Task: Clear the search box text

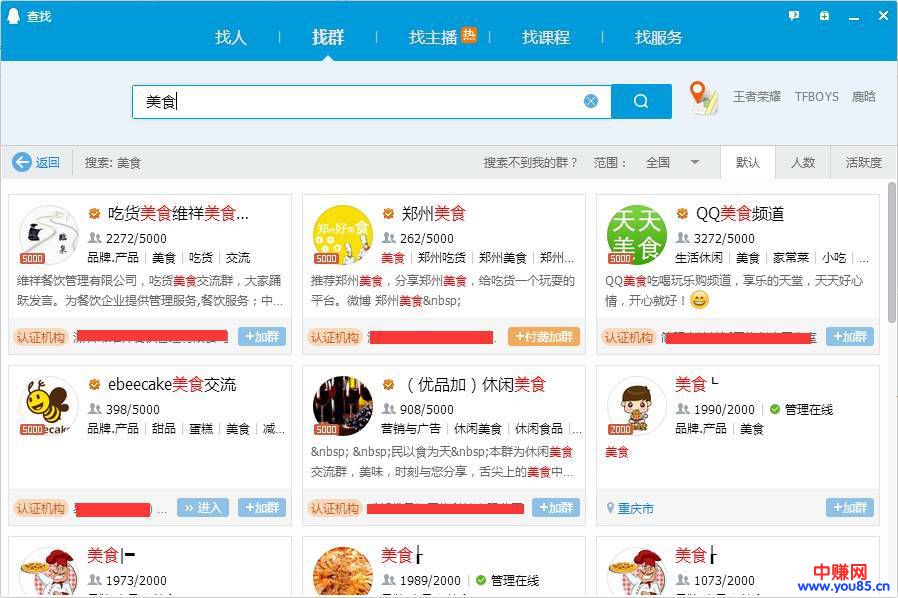Action: click(x=591, y=101)
